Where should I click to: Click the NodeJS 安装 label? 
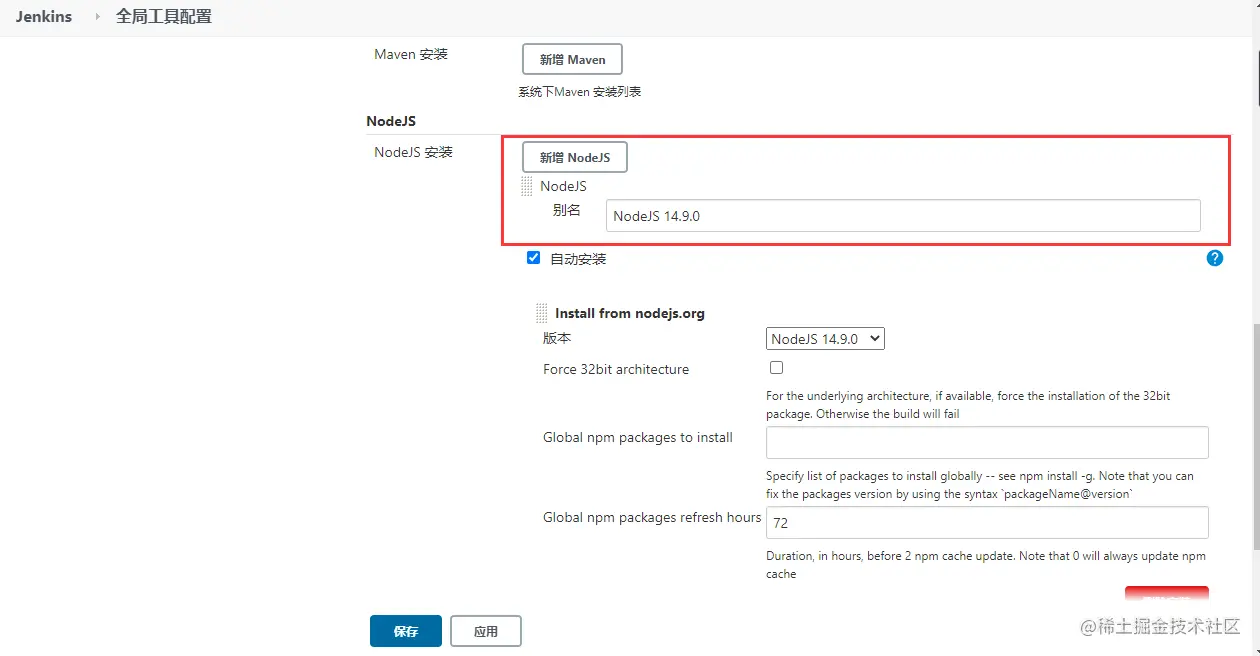point(414,152)
